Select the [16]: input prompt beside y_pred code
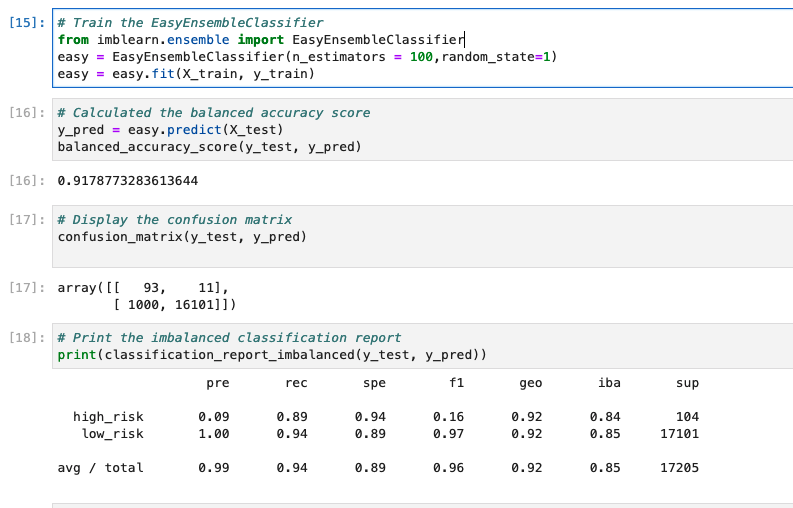Screen dimensions: 793x508 click(27, 112)
